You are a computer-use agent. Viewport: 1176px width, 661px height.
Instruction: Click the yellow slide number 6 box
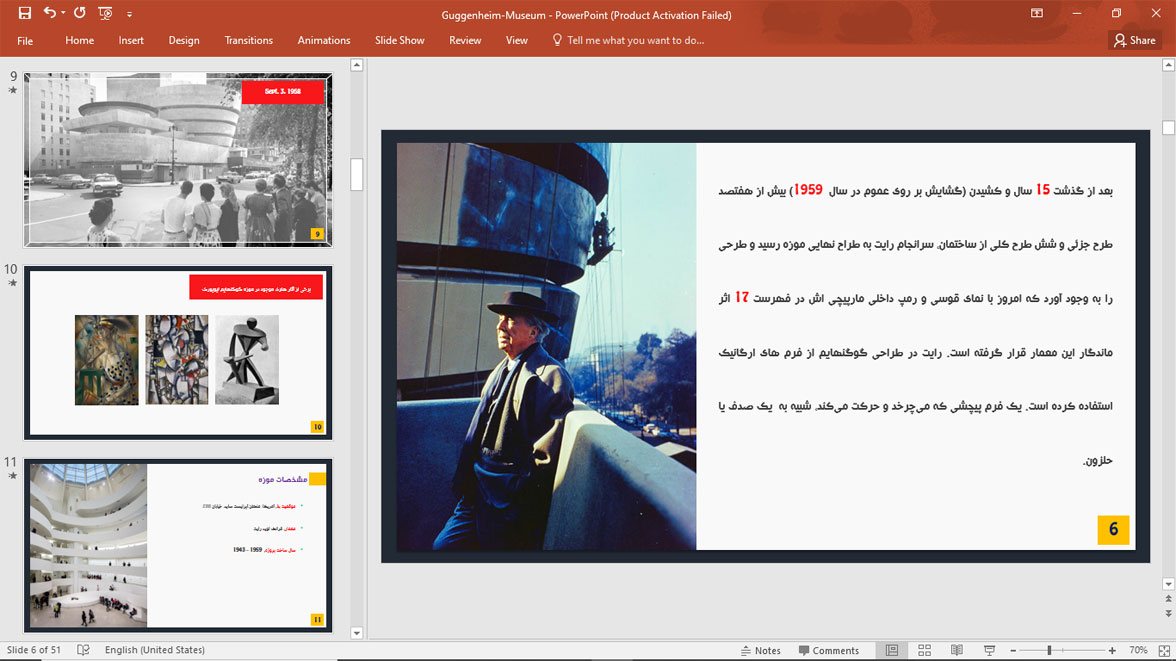pos(1113,530)
